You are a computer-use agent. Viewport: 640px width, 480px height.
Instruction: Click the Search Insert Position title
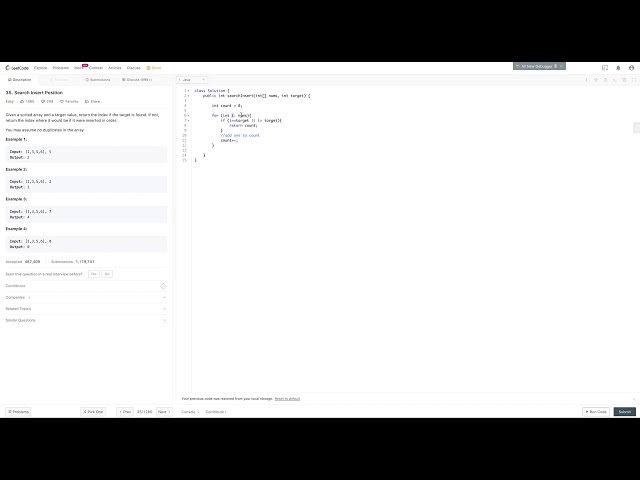[x=34, y=93]
